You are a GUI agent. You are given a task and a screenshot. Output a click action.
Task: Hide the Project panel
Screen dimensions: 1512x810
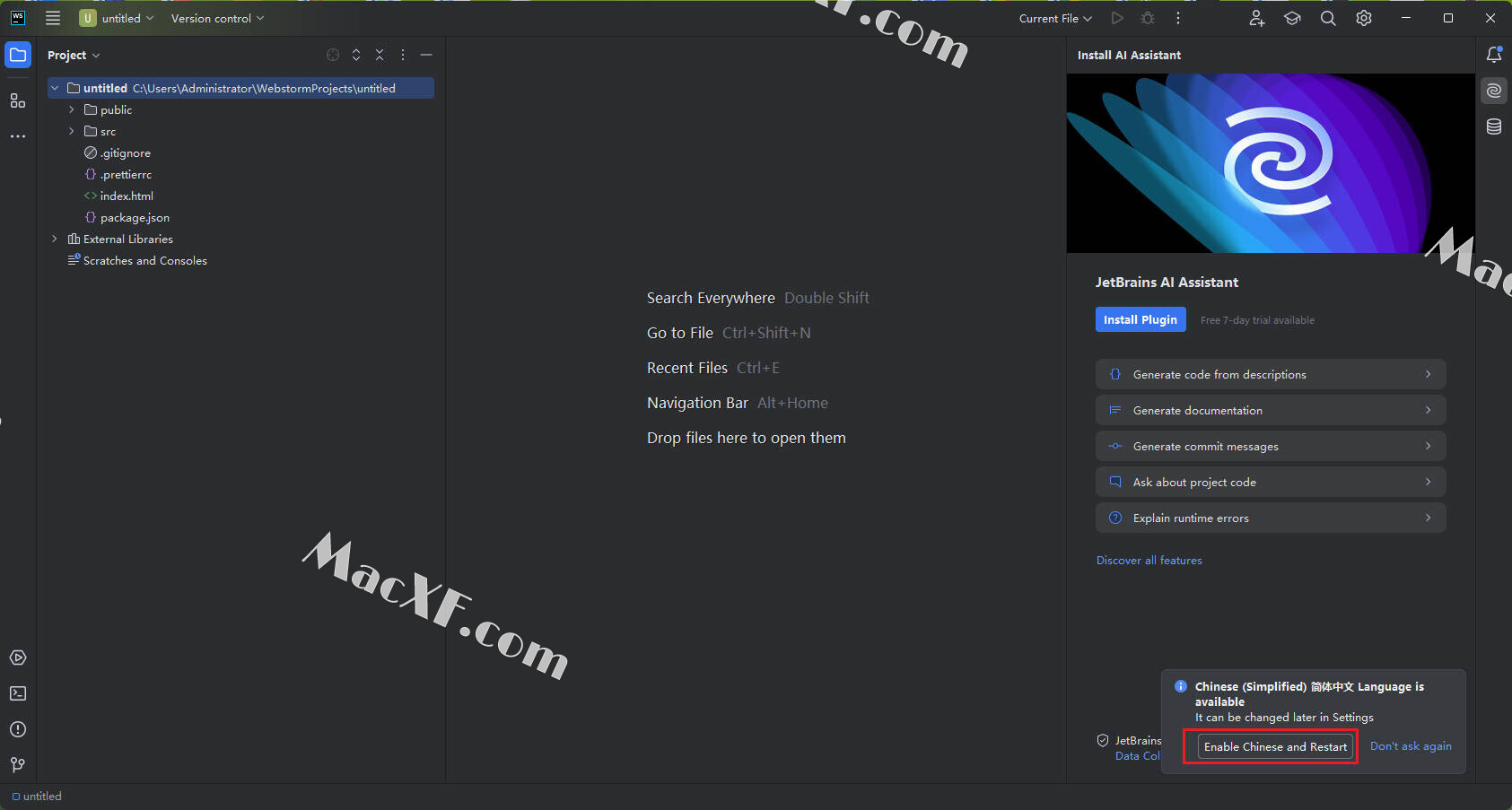[x=426, y=55]
